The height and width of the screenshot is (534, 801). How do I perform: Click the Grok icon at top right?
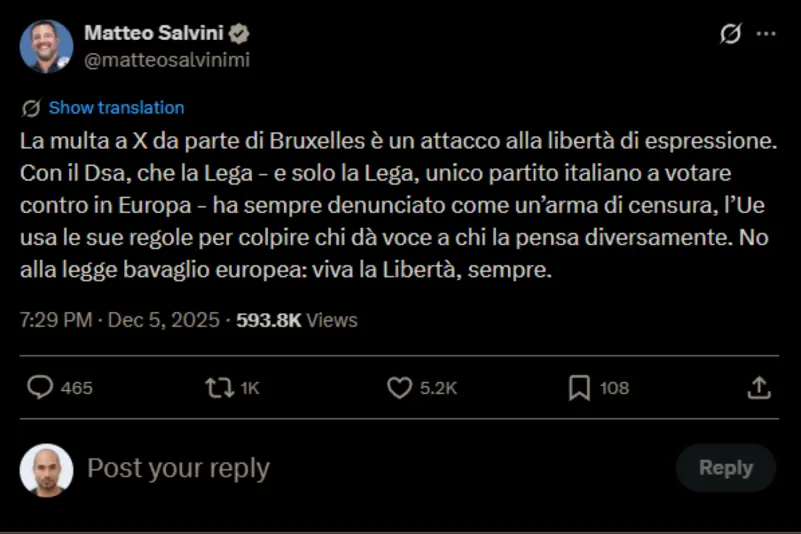(x=731, y=34)
